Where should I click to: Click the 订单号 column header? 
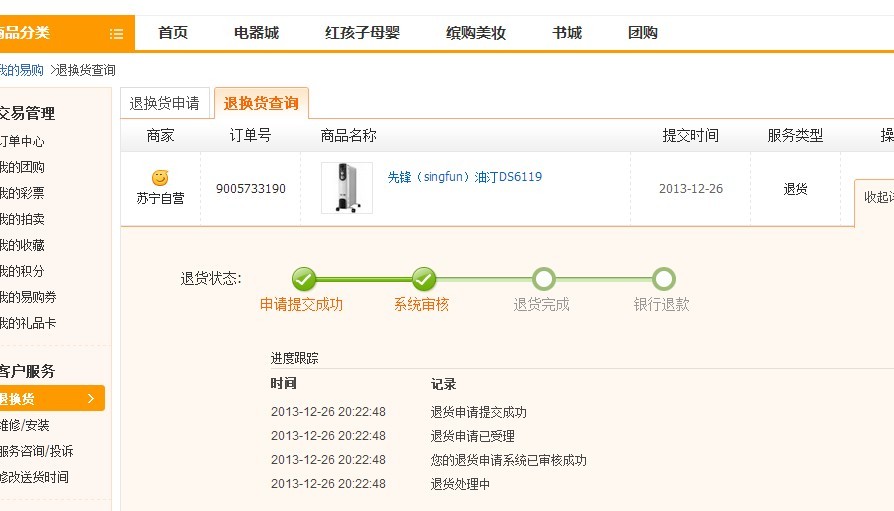coord(250,136)
